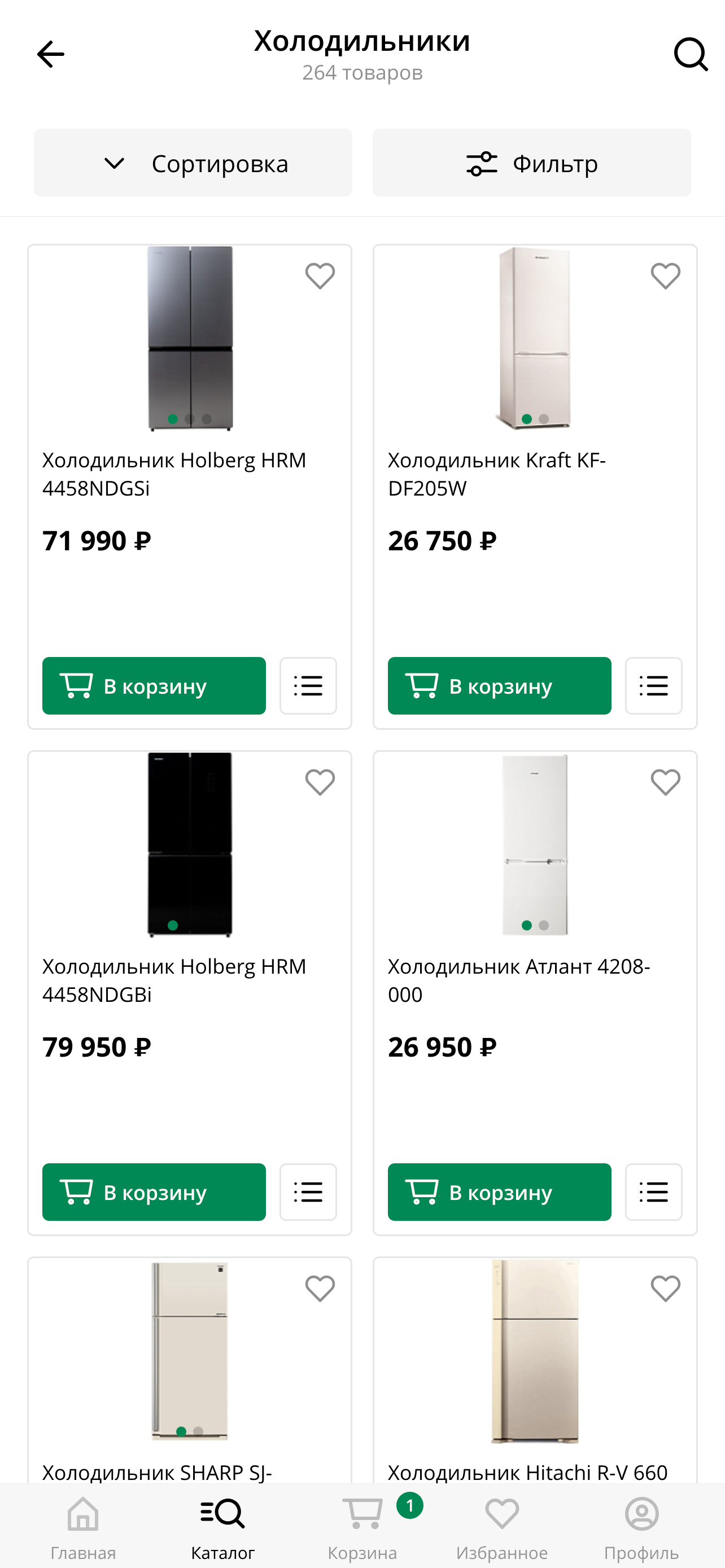Favorite the Kraft KF-DF205W fridge
The image size is (725, 1568).
click(x=665, y=276)
